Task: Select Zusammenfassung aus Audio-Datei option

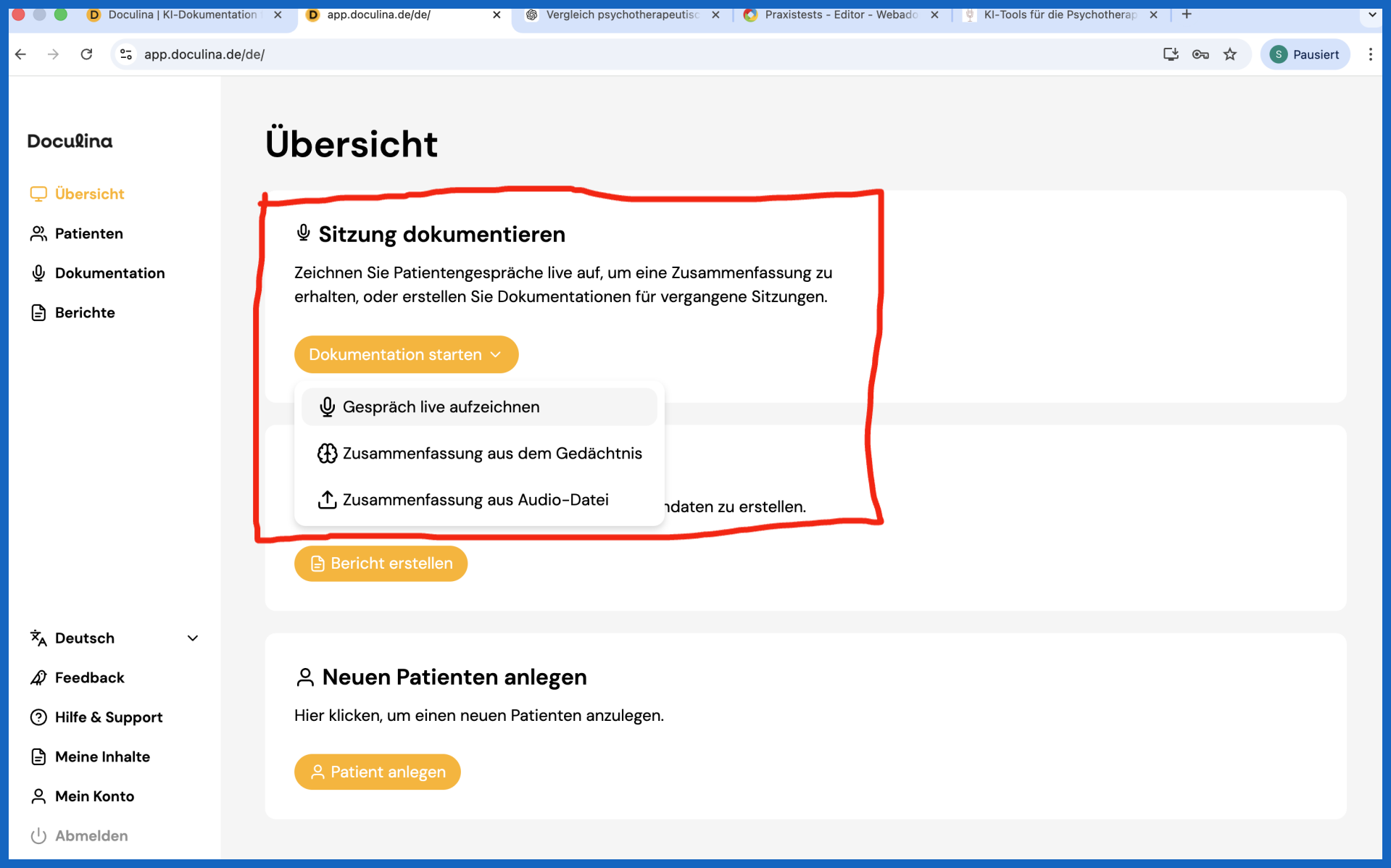Action: tap(479, 499)
